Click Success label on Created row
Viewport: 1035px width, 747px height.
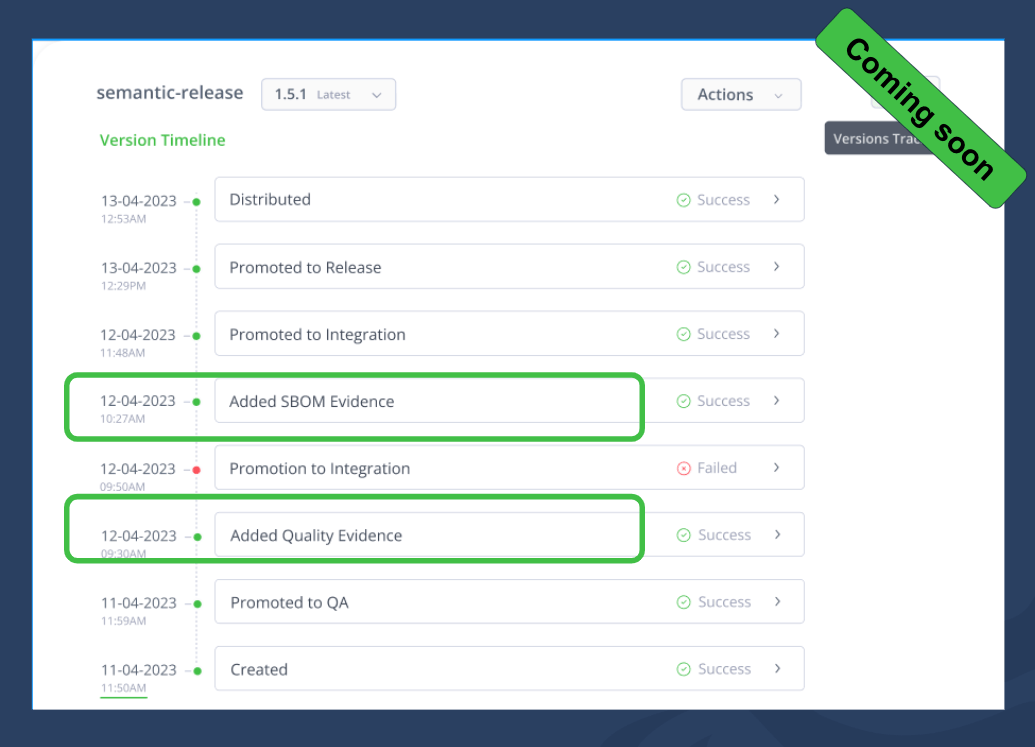724,668
